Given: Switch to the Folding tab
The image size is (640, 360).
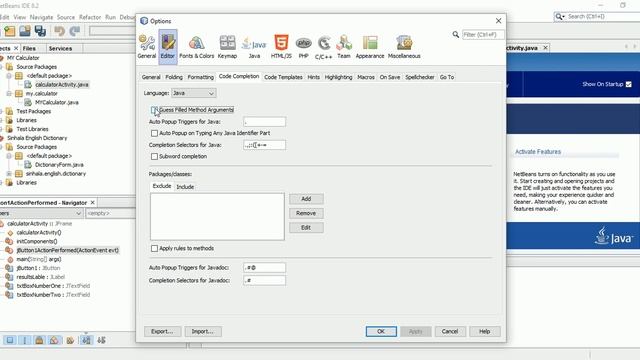Looking at the screenshot, I should [x=174, y=77].
